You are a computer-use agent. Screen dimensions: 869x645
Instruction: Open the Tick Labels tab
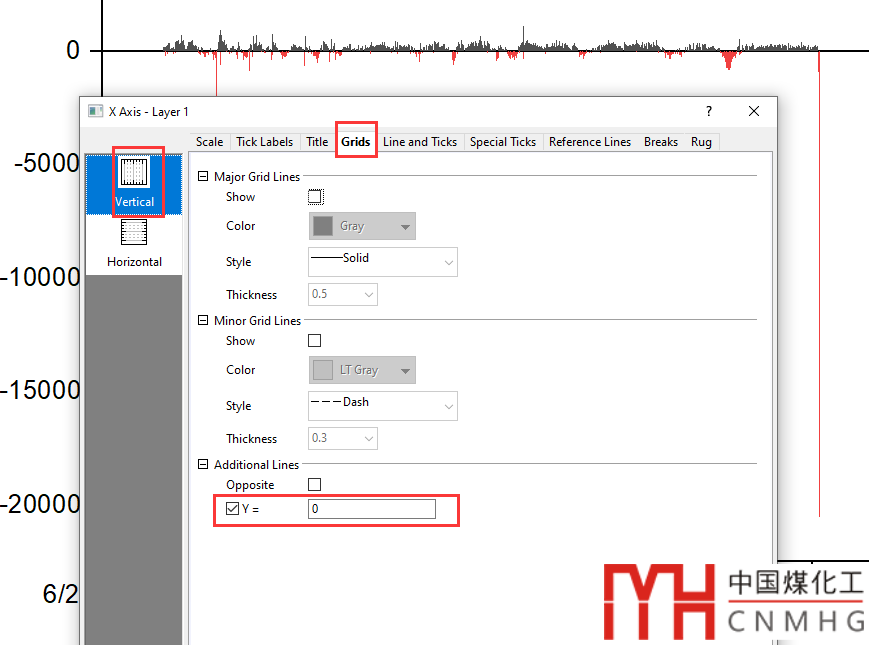pyautogui.click(x=264, y=142)
